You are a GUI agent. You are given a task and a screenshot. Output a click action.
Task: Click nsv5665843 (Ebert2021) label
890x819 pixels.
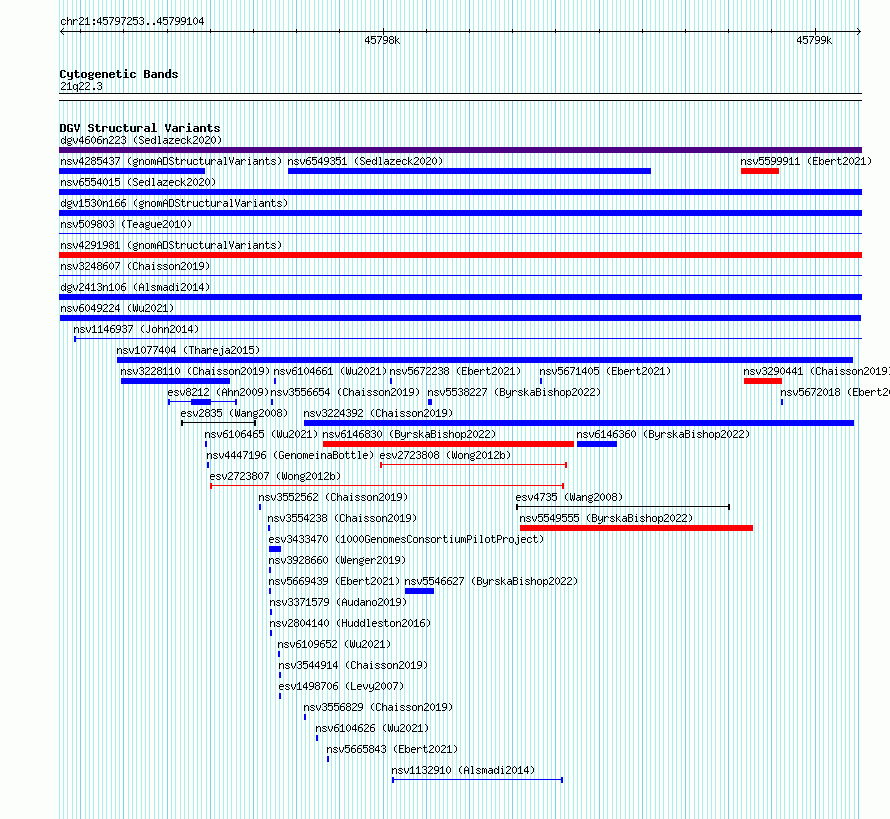(x=392, y=749)
